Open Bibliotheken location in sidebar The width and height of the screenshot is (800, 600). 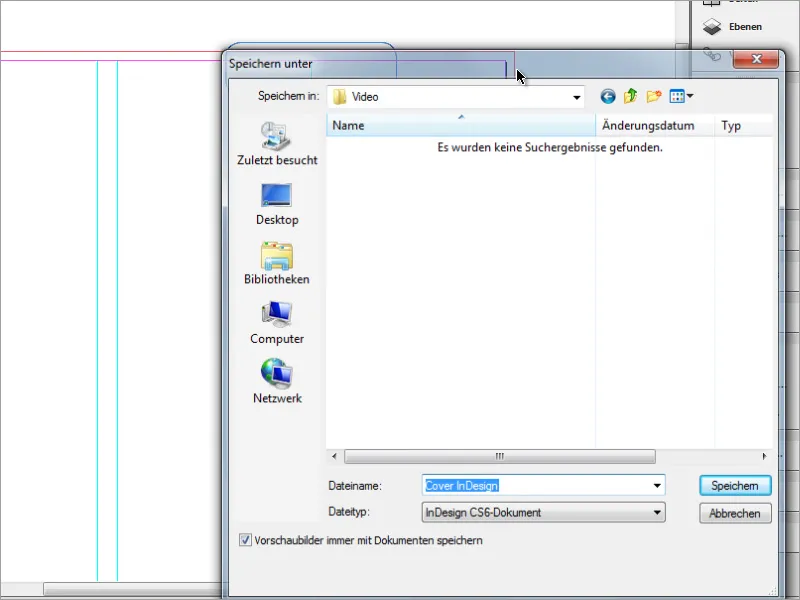[277, 263]
